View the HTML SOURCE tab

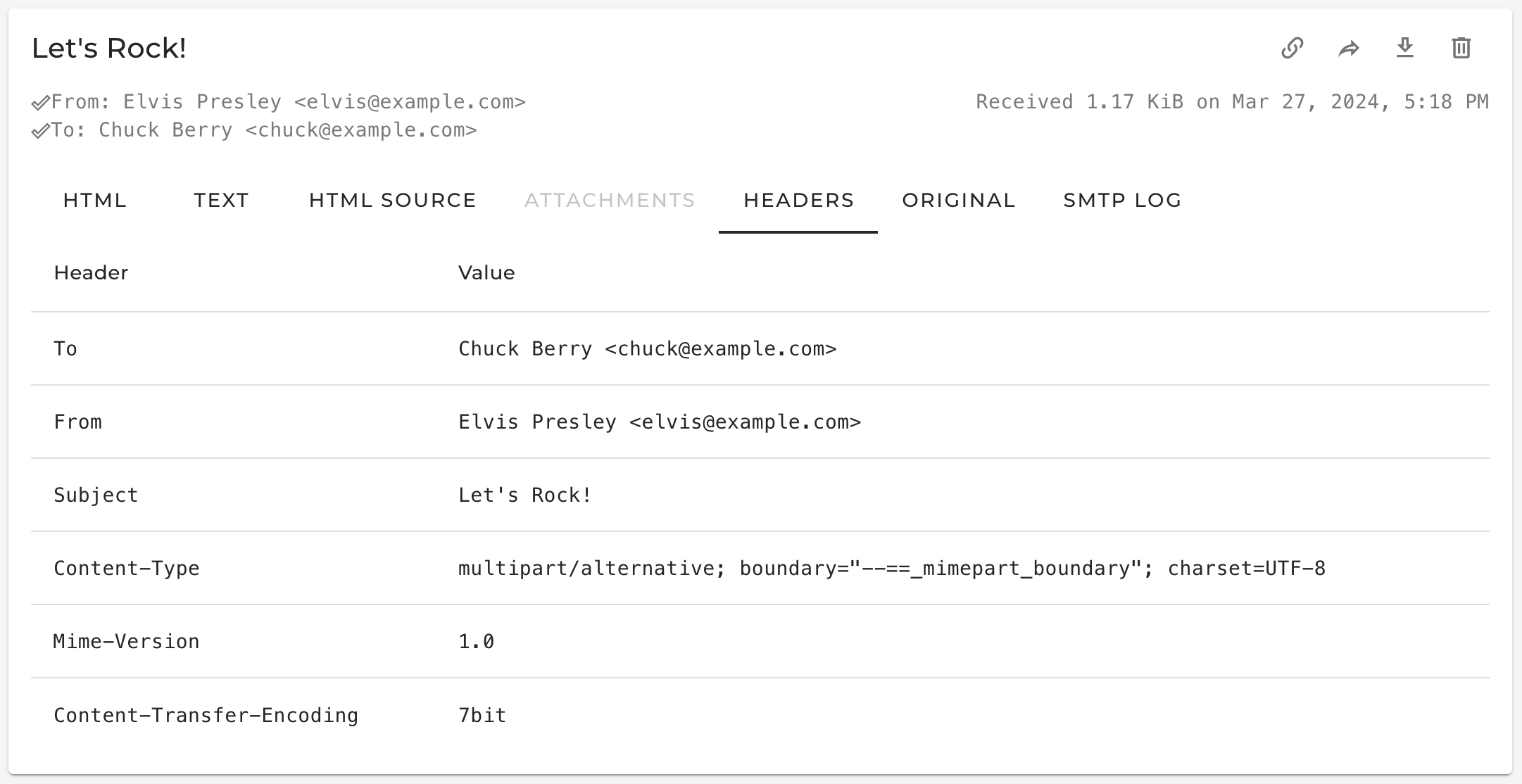coord(393,201)
